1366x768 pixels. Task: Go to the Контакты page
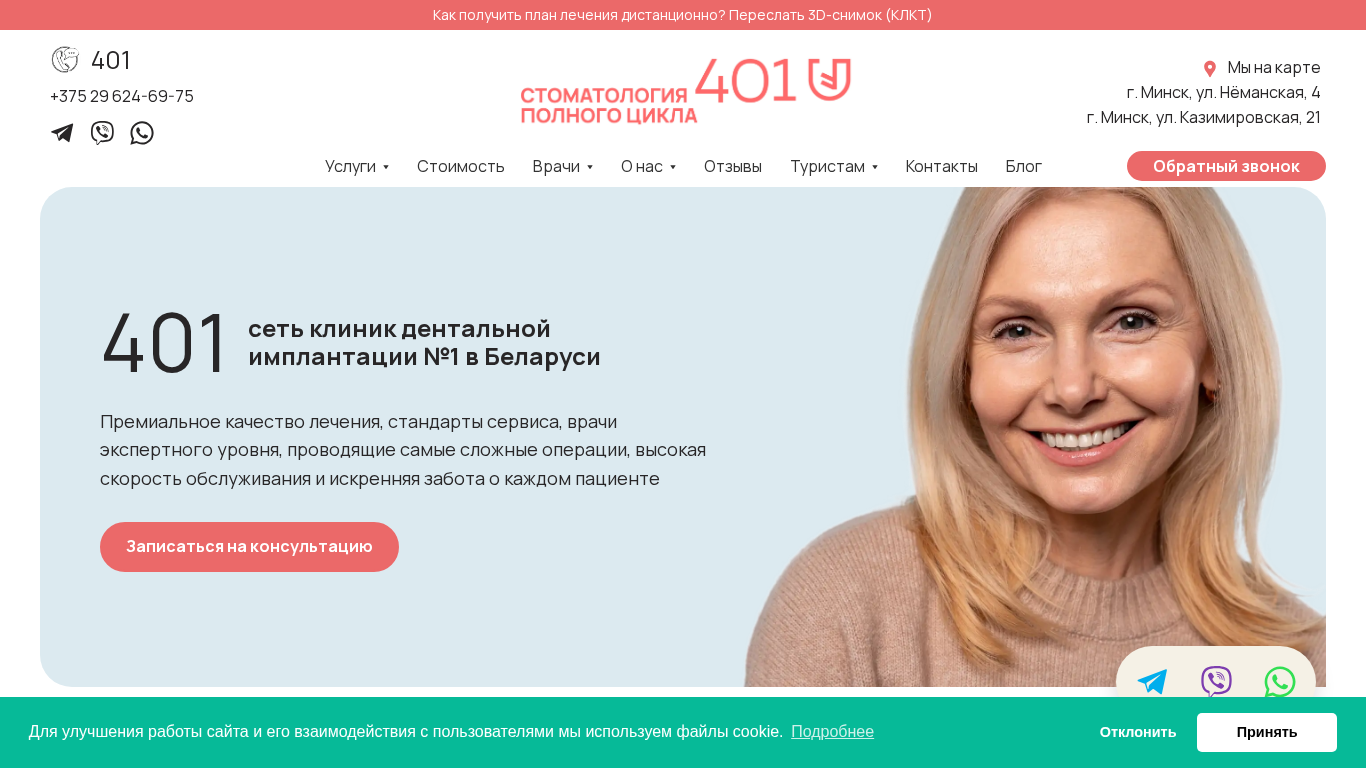942,166
